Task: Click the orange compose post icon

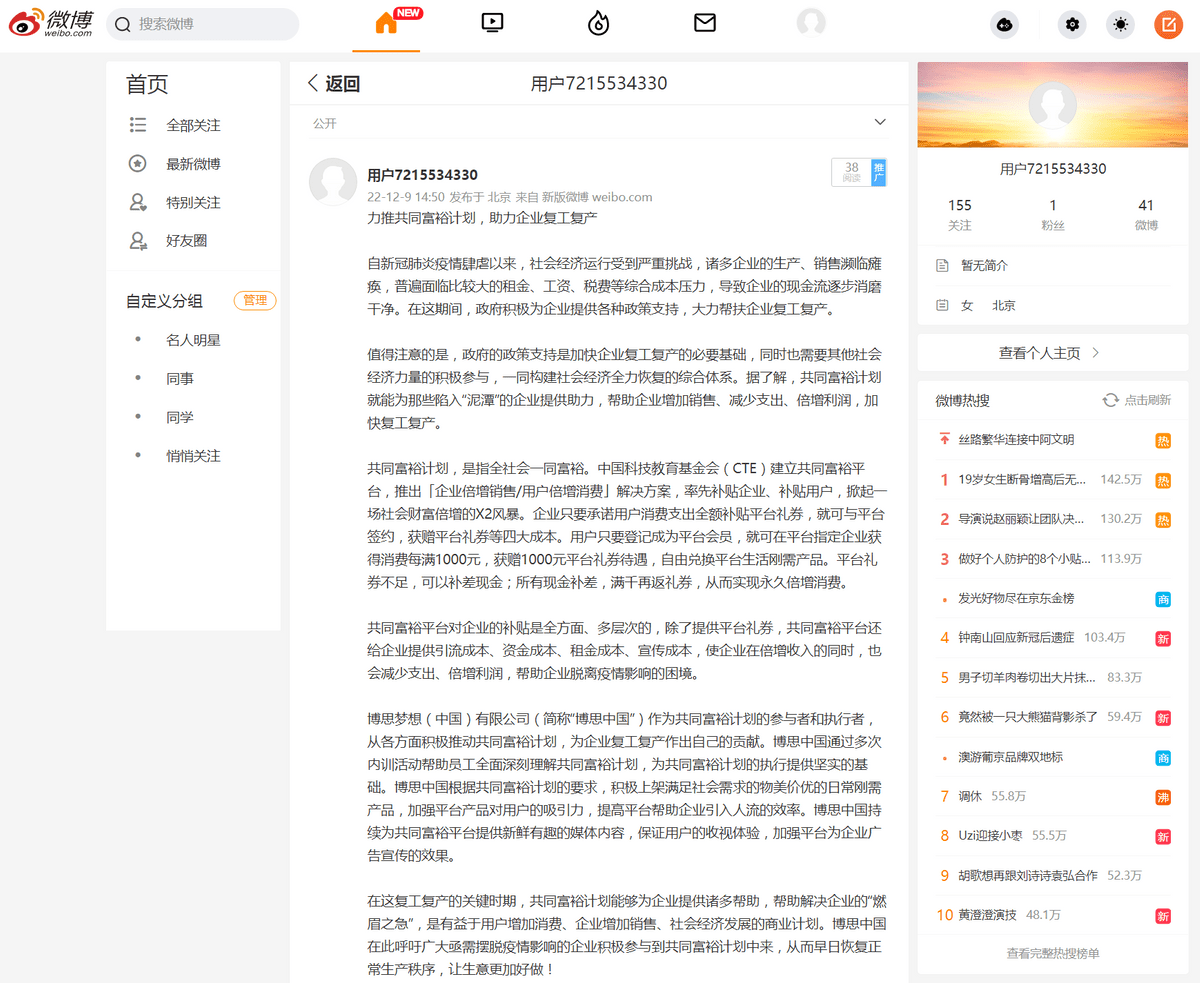Action: point(1168,25)
